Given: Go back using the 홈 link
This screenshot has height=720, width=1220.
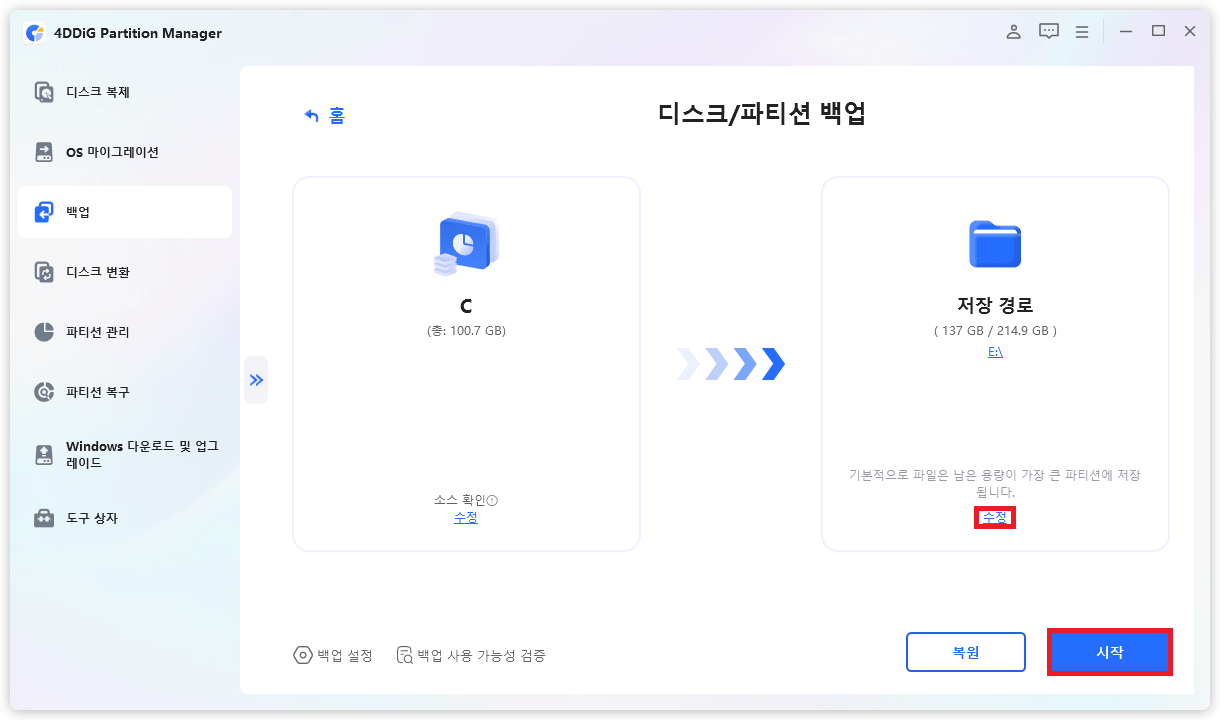Looking at the screenshot, I should click(325, 115).
